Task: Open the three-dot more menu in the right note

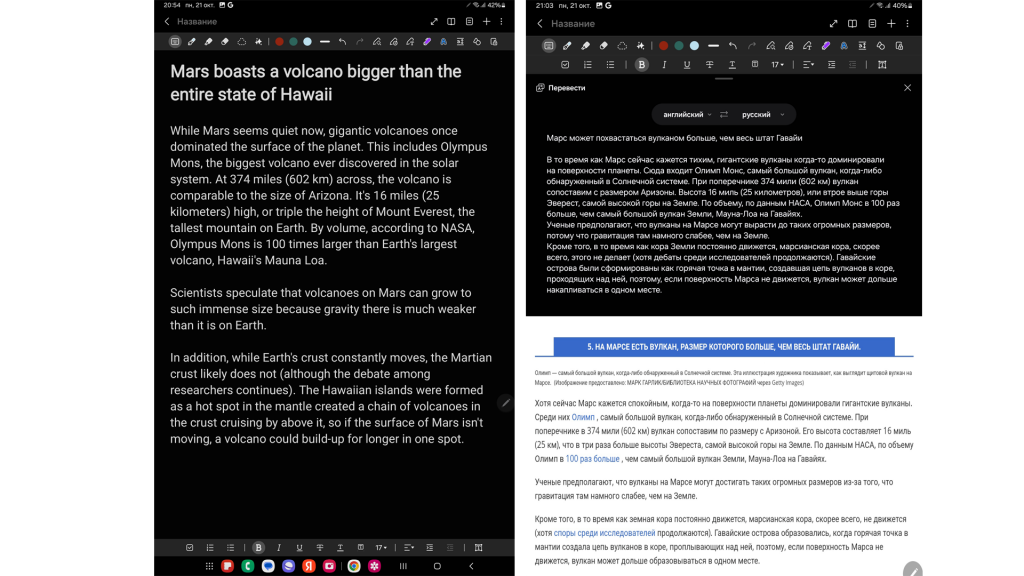Action: pyautogui.click(x=908, y=23)
